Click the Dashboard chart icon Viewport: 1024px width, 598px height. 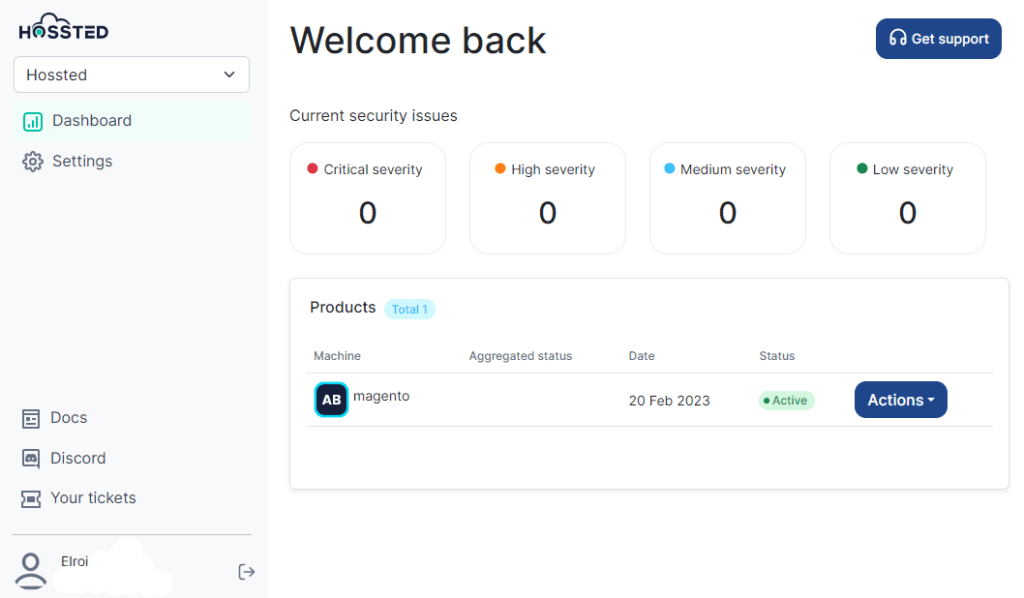pyautogui.click(x=33, y=121)
